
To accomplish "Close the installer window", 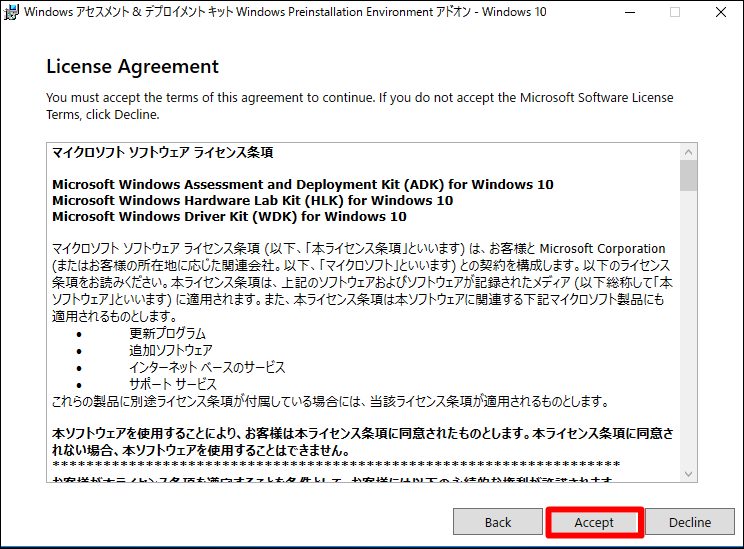I will pyautogui.click(x=721, y=12).
